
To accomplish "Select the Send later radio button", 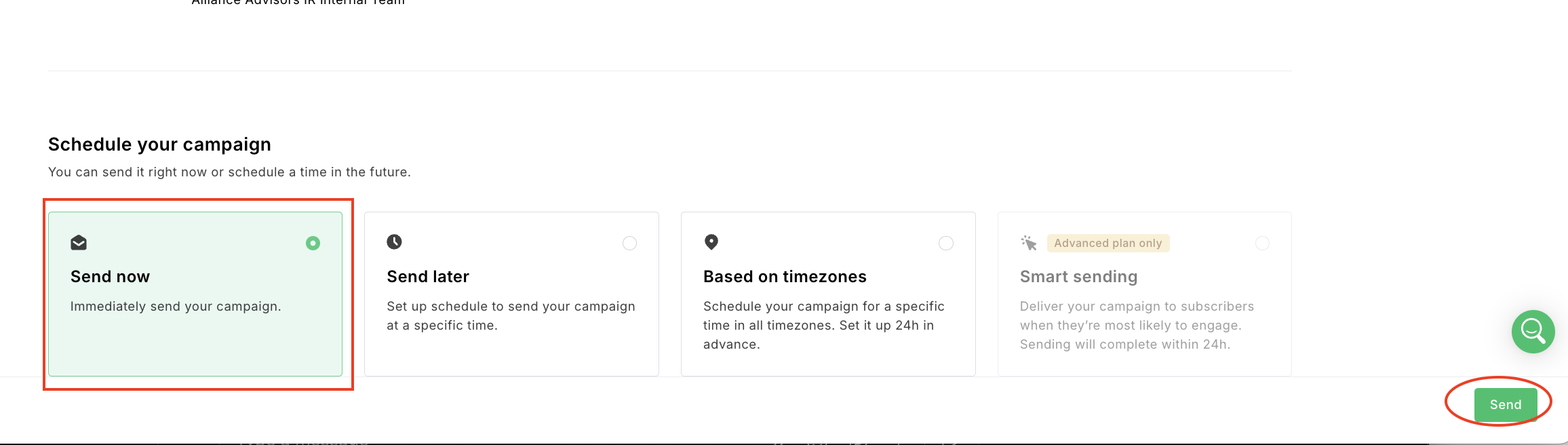I will tap(629, 243).
